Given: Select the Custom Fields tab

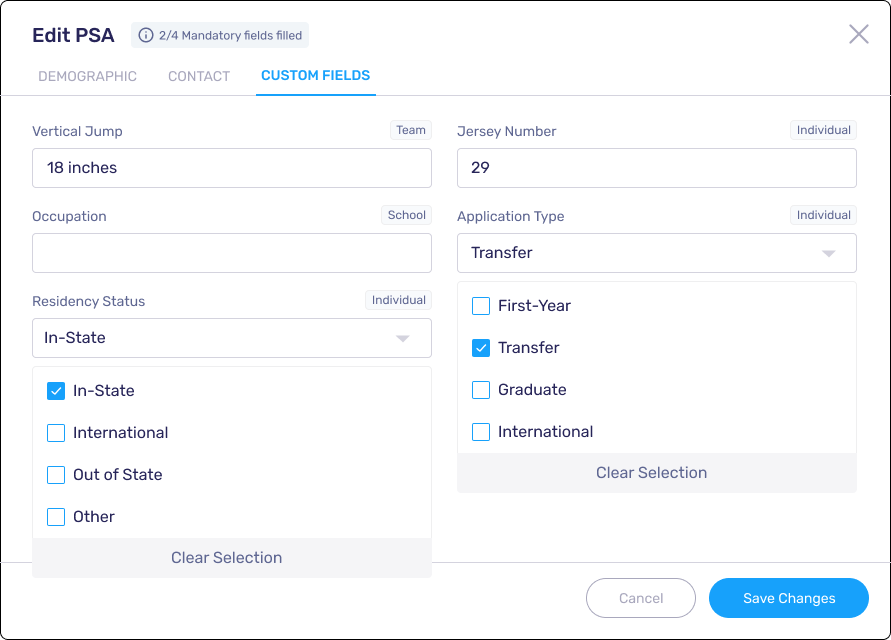Looking at the screenshot, I should [x=315, y=76].
